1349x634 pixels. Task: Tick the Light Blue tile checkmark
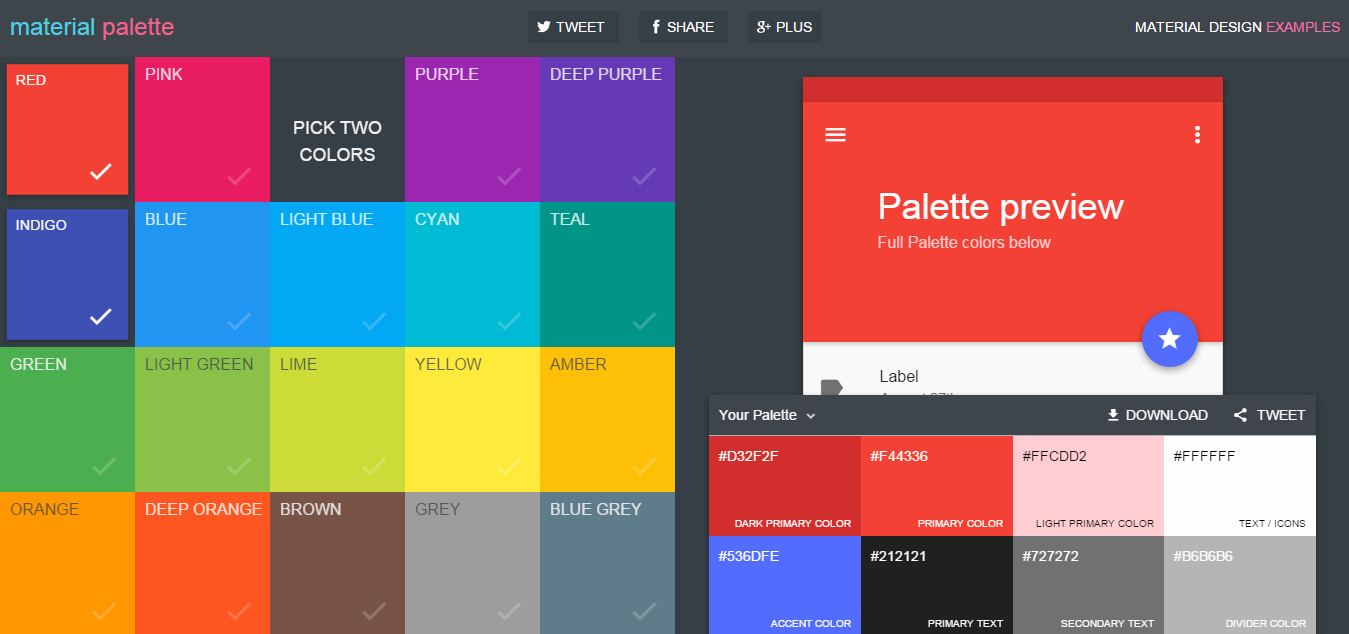[x=374, y=322]
